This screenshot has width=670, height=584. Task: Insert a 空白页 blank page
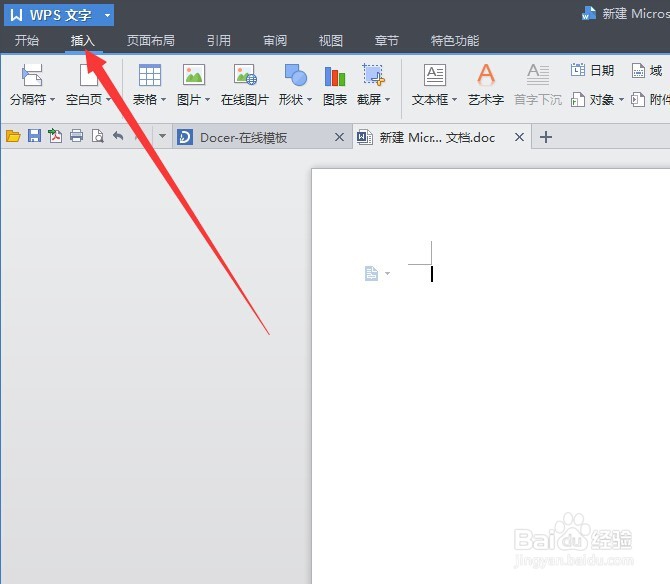[88, 85]
